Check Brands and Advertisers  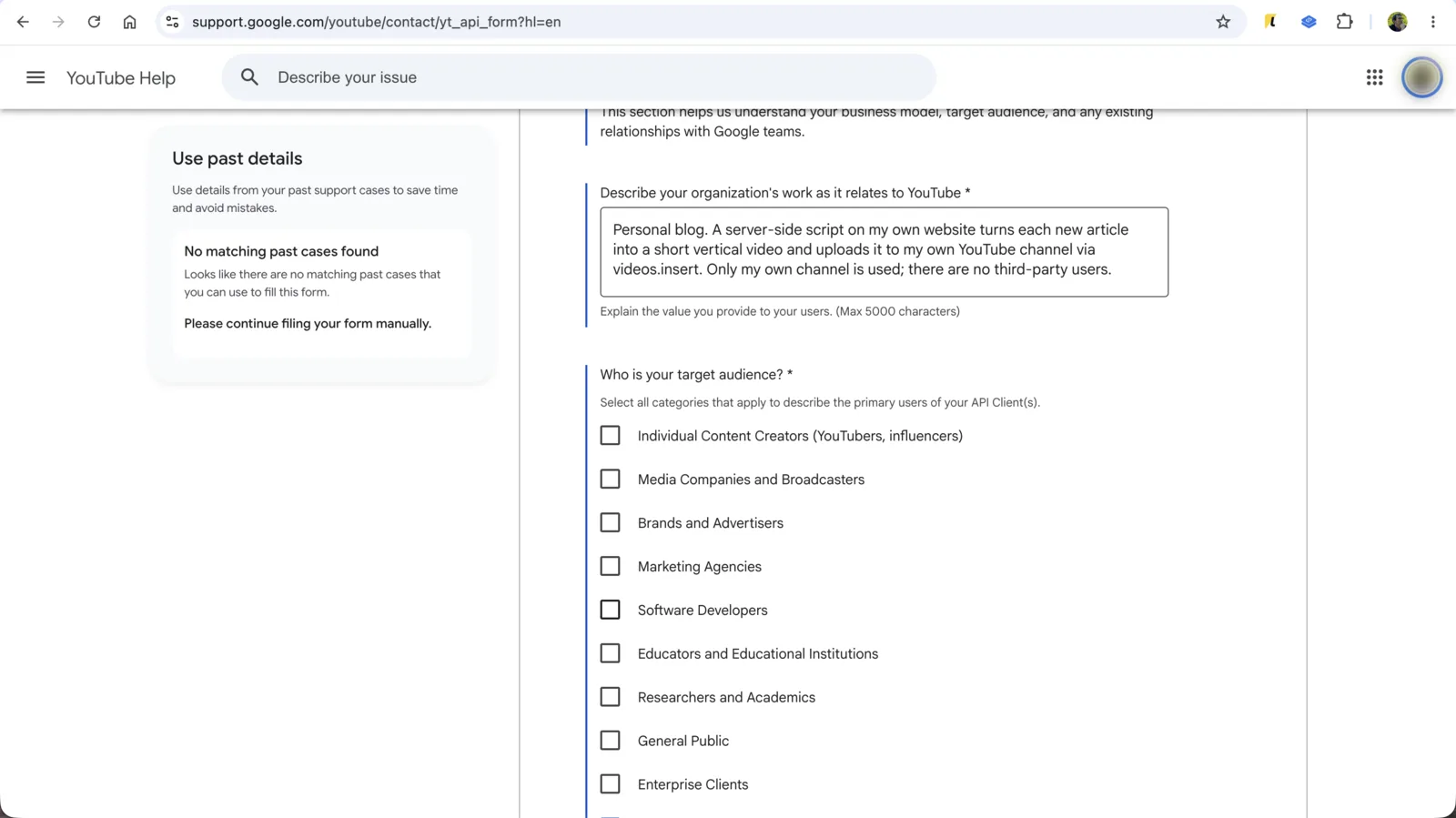(610, 523)
